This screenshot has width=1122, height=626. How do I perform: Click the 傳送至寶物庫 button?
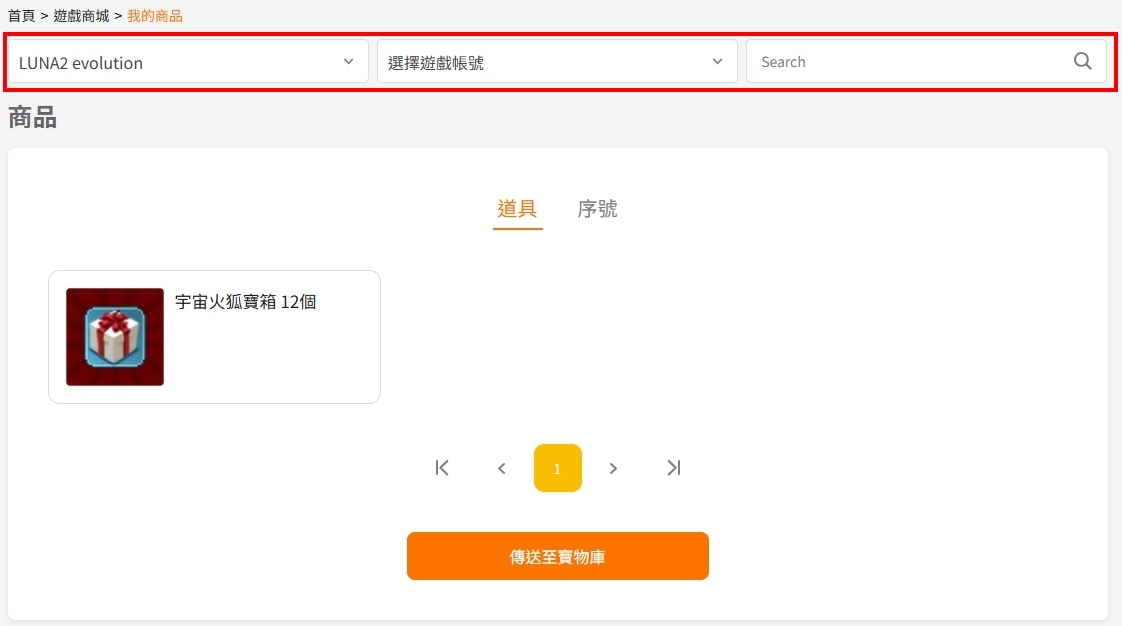[558, 556]
